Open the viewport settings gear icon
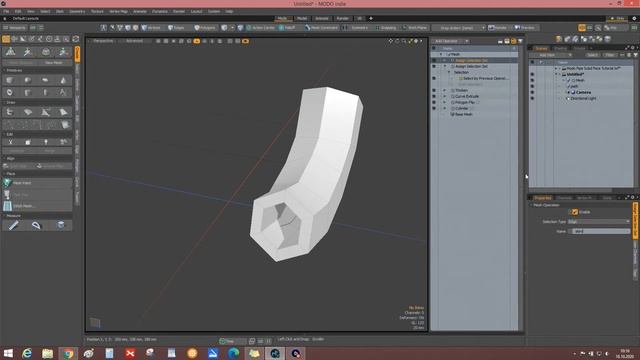640x360 pixels. coord(416,41)
